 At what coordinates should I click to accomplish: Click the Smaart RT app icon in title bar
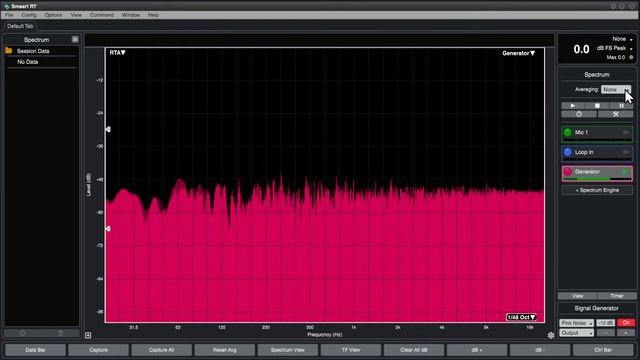coord(7,6)
